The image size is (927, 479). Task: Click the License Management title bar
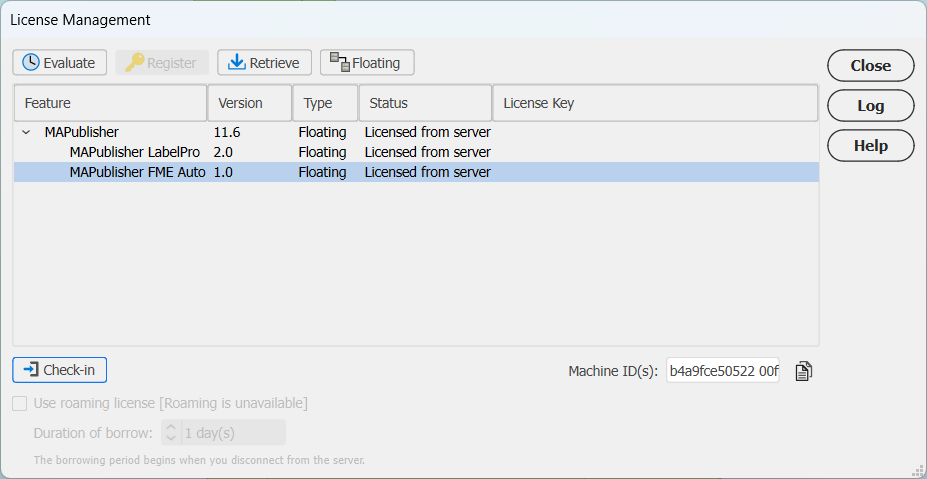[x=464, y=20]
